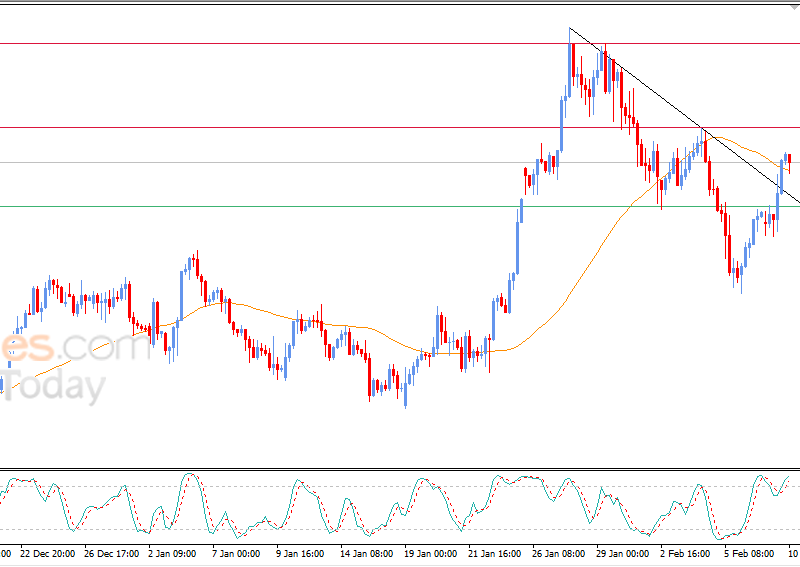Click the 21 Jan 16:00 date label
This screenshot has width=800, height=567.
[492, 553]
